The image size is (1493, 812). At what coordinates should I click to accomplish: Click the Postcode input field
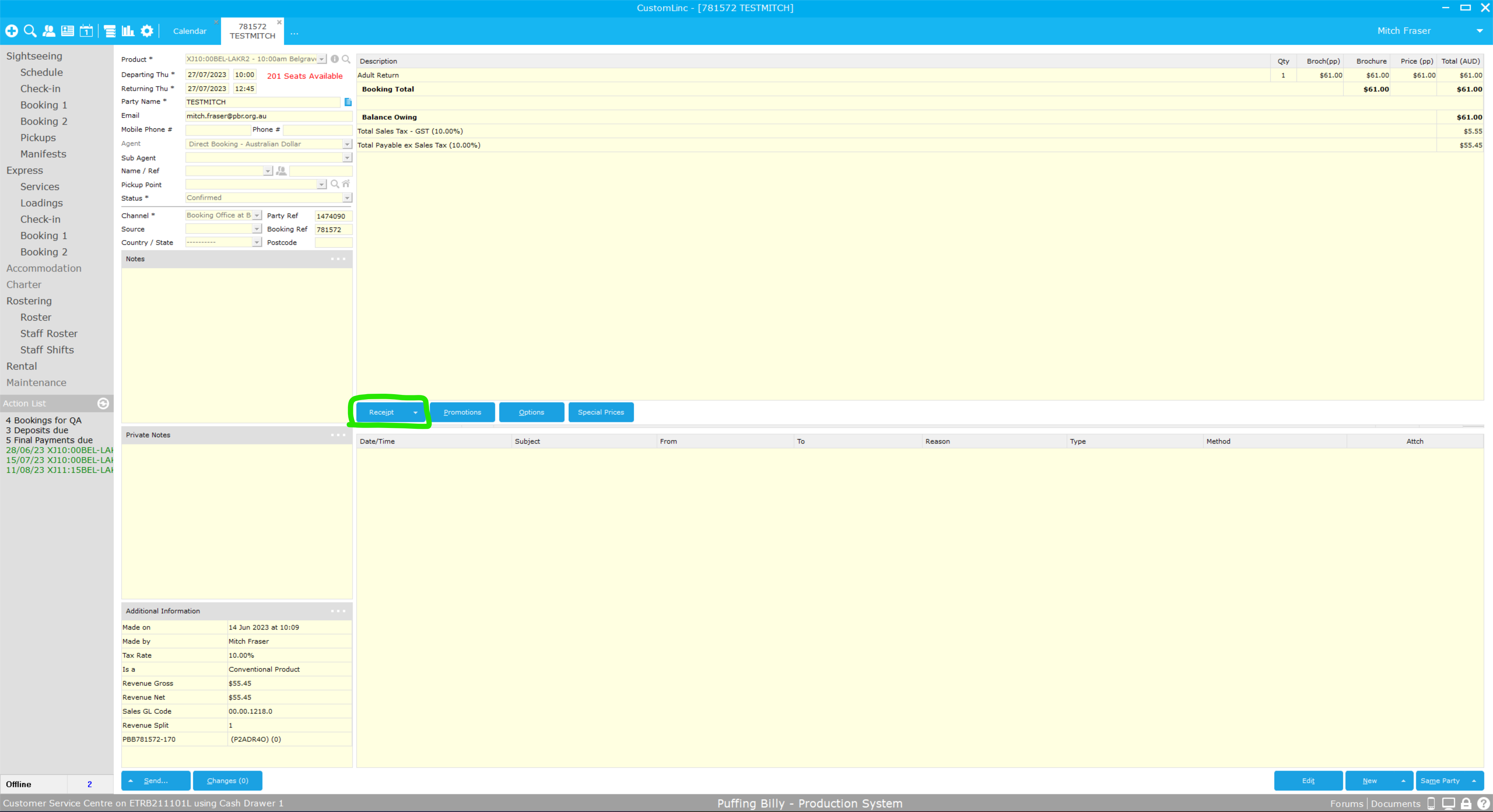pyautogui.click(x=333, y=243)
